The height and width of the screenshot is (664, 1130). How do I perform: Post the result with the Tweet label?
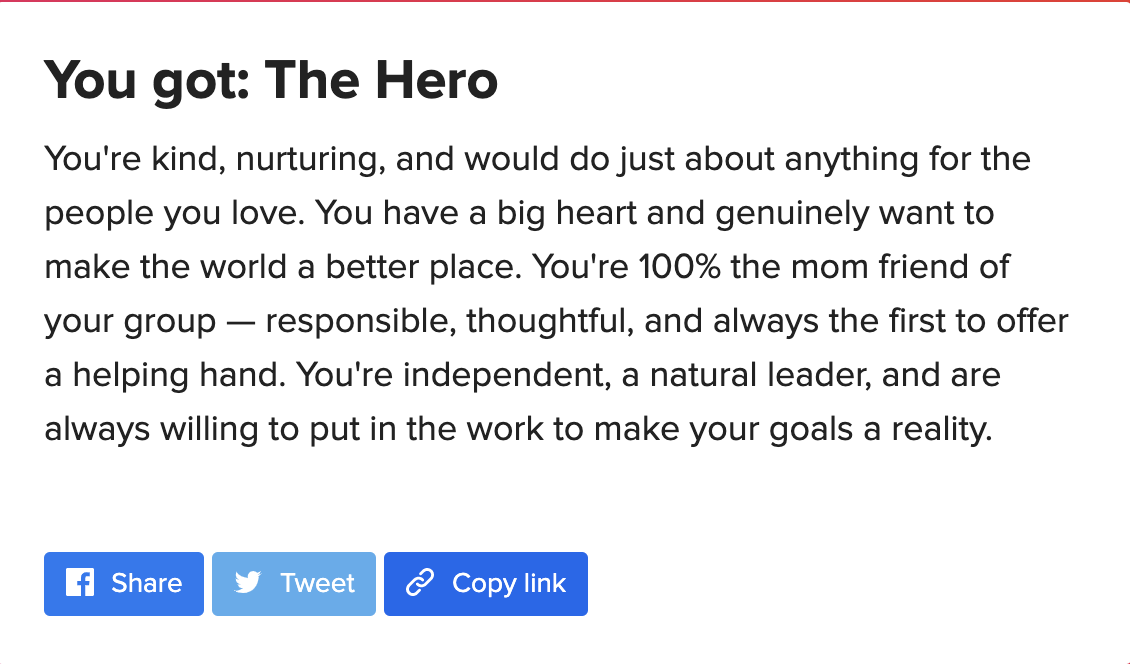(x=318, y=583)
